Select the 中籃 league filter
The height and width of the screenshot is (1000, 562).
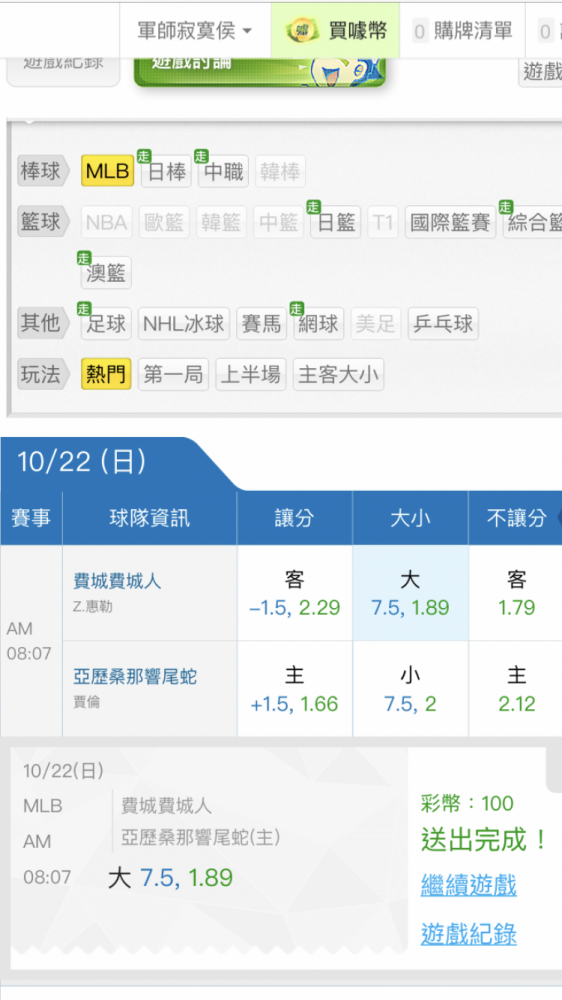point(279,222)
